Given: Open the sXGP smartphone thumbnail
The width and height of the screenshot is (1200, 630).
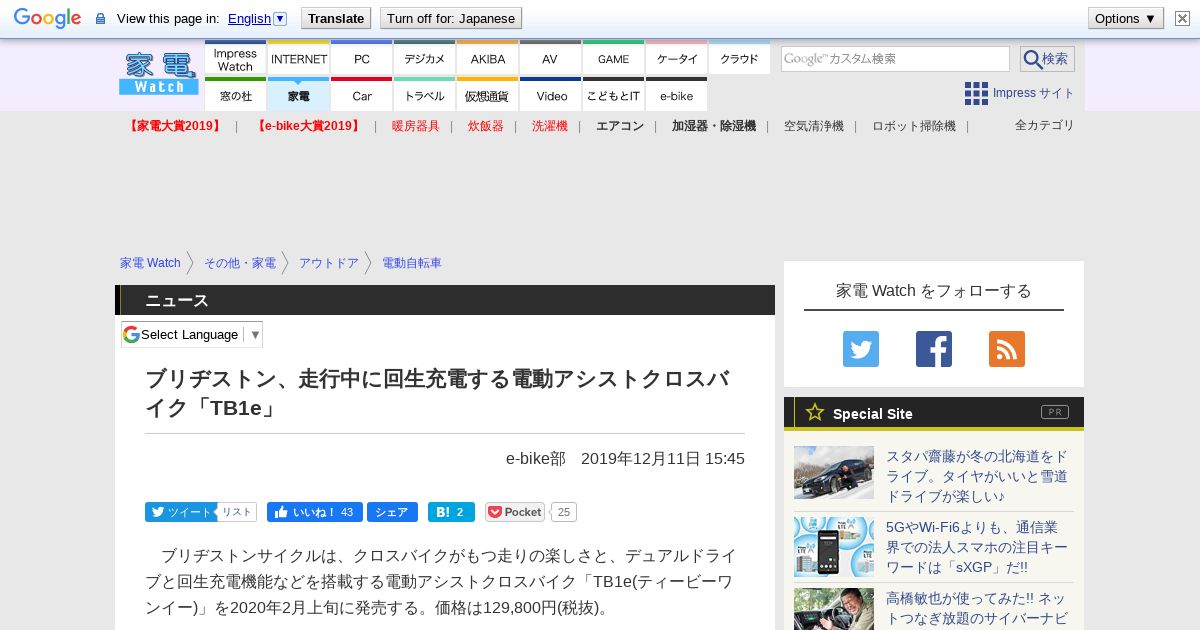Looking at the screenshot, I should point(834,547).
